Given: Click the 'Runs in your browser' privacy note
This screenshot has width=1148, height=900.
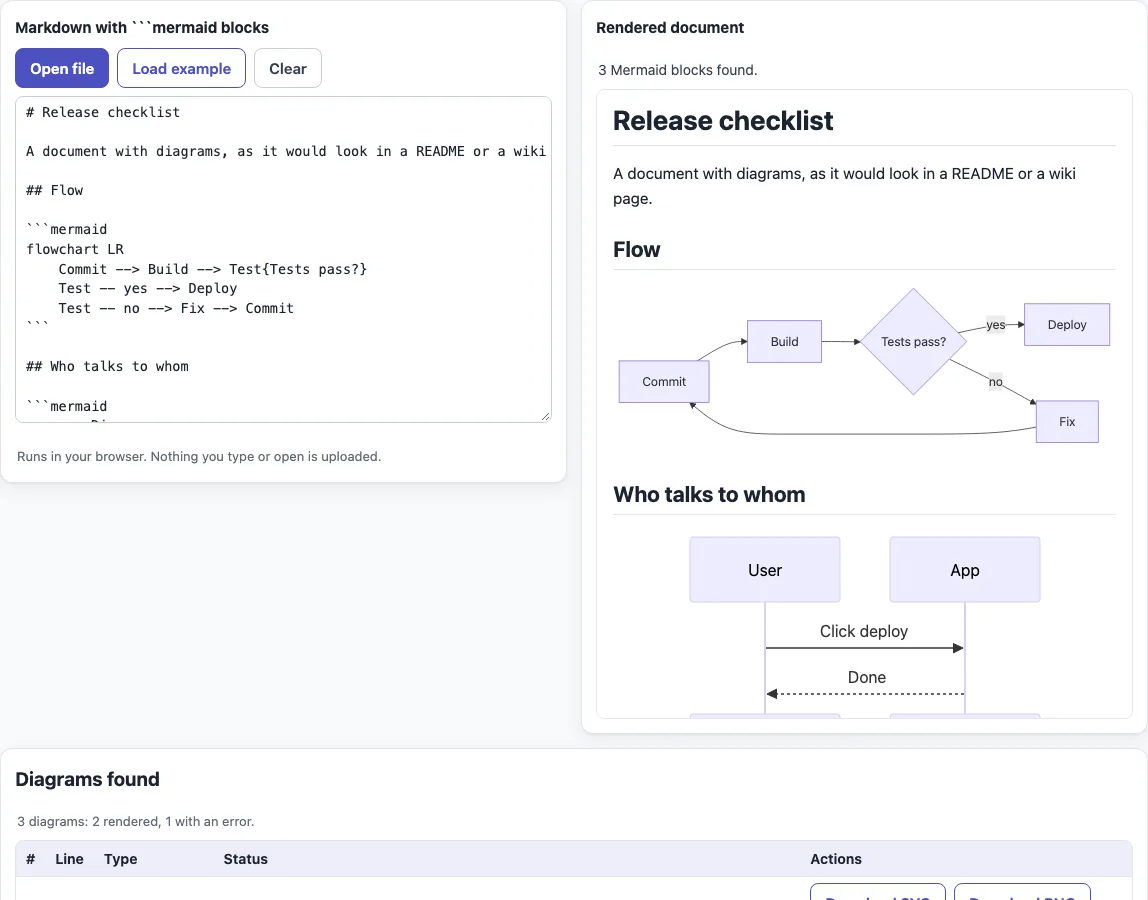Looking at the screenshot, I should tap(199, 456).
